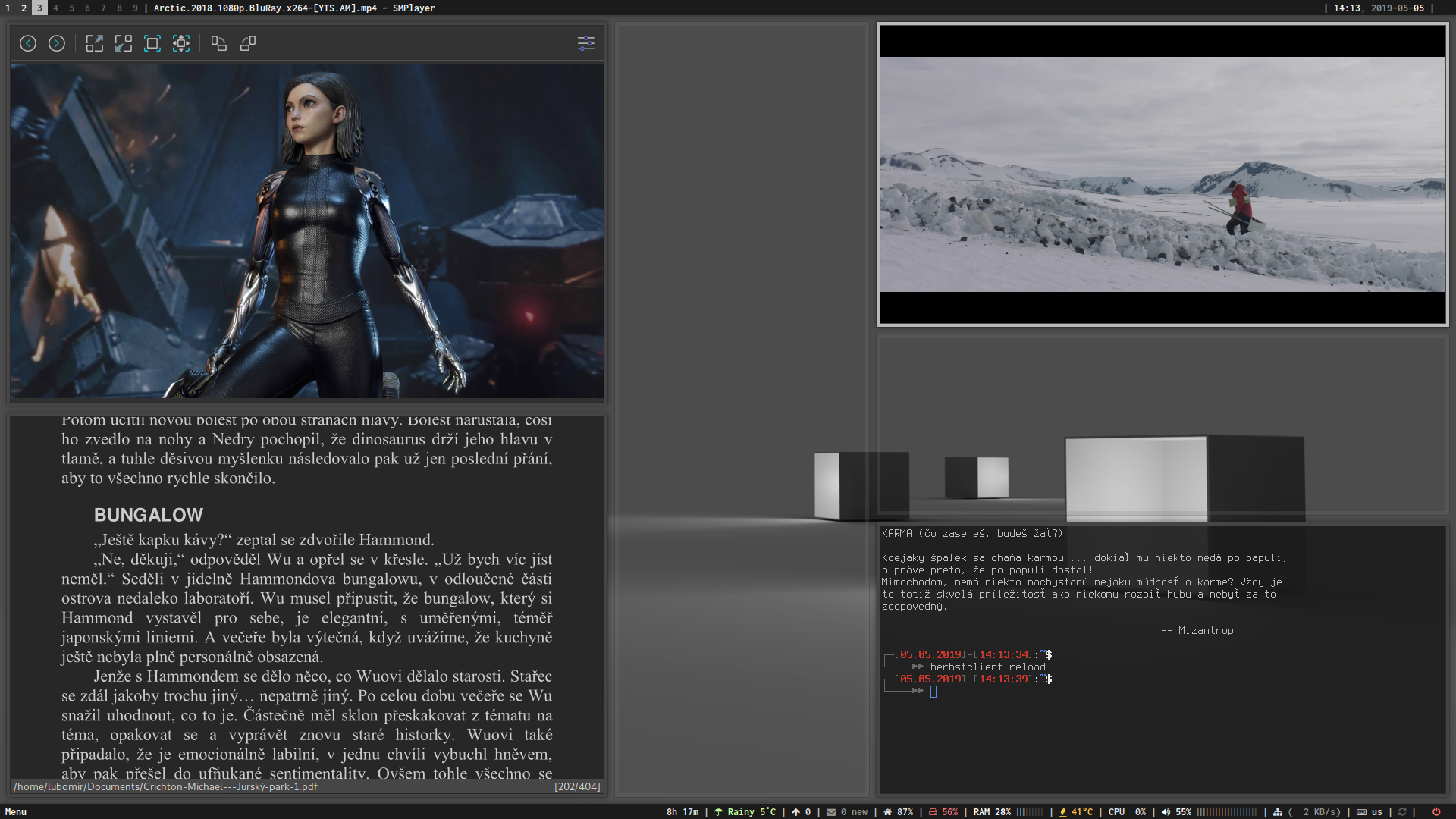Click the uptime '8h 17m' text
Viewport: 1456px width, 819px height.
pos(682,811)
